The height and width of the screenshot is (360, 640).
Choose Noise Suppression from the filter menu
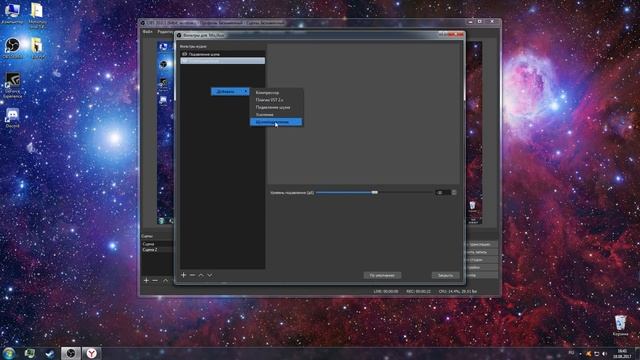[276, 107]
